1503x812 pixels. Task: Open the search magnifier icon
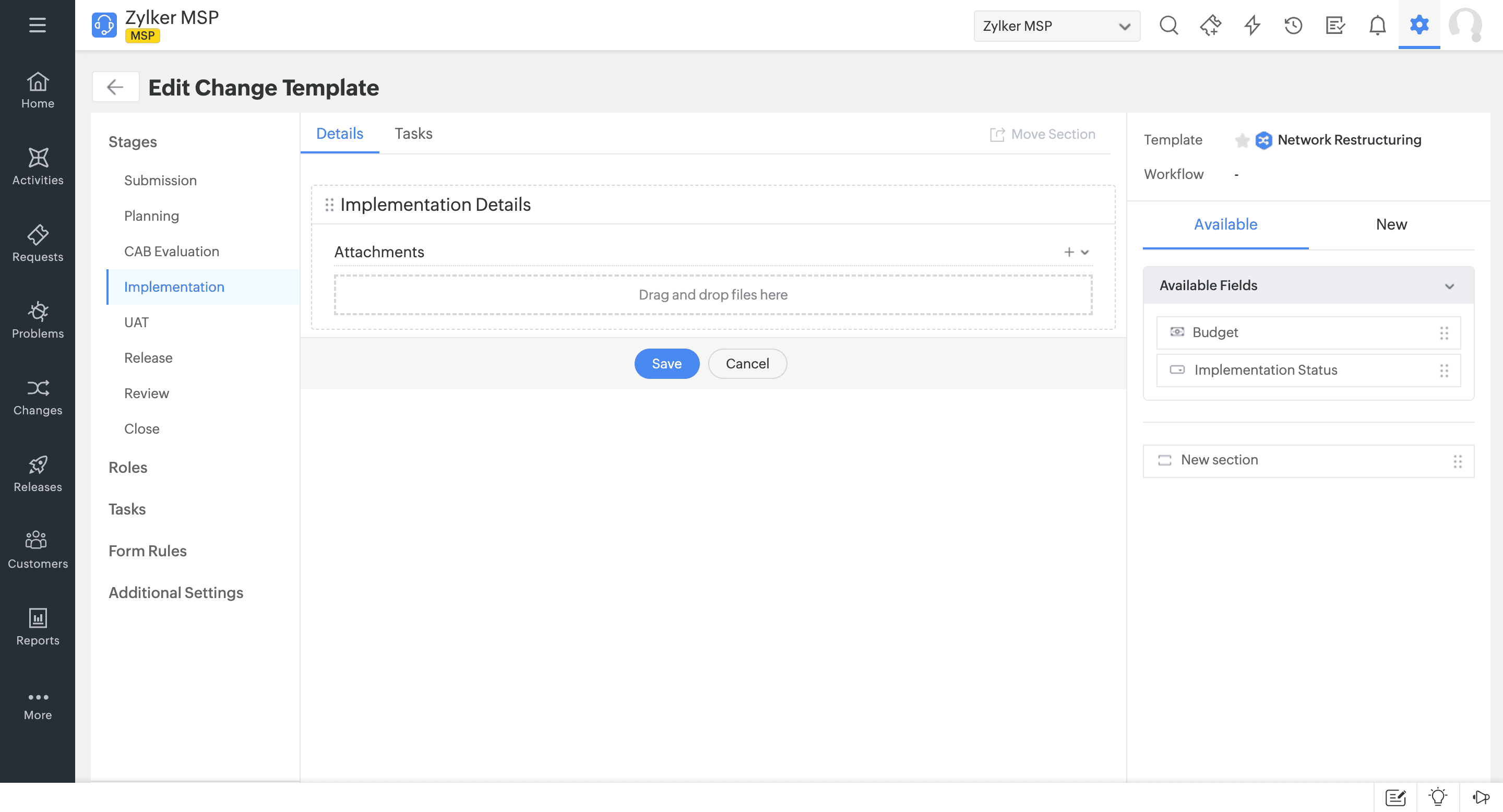point(1168,25)
